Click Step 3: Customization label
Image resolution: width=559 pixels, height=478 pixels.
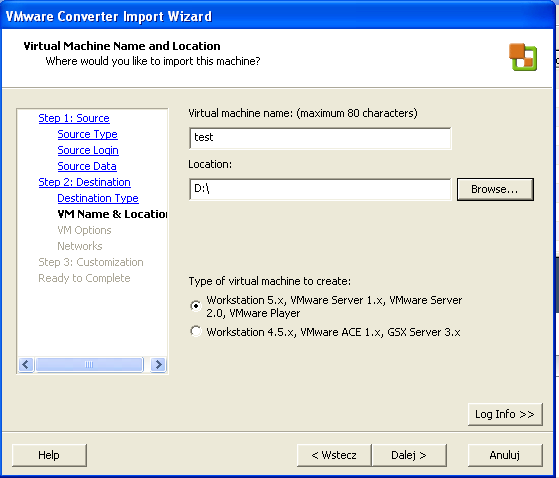tap(91, 262)
